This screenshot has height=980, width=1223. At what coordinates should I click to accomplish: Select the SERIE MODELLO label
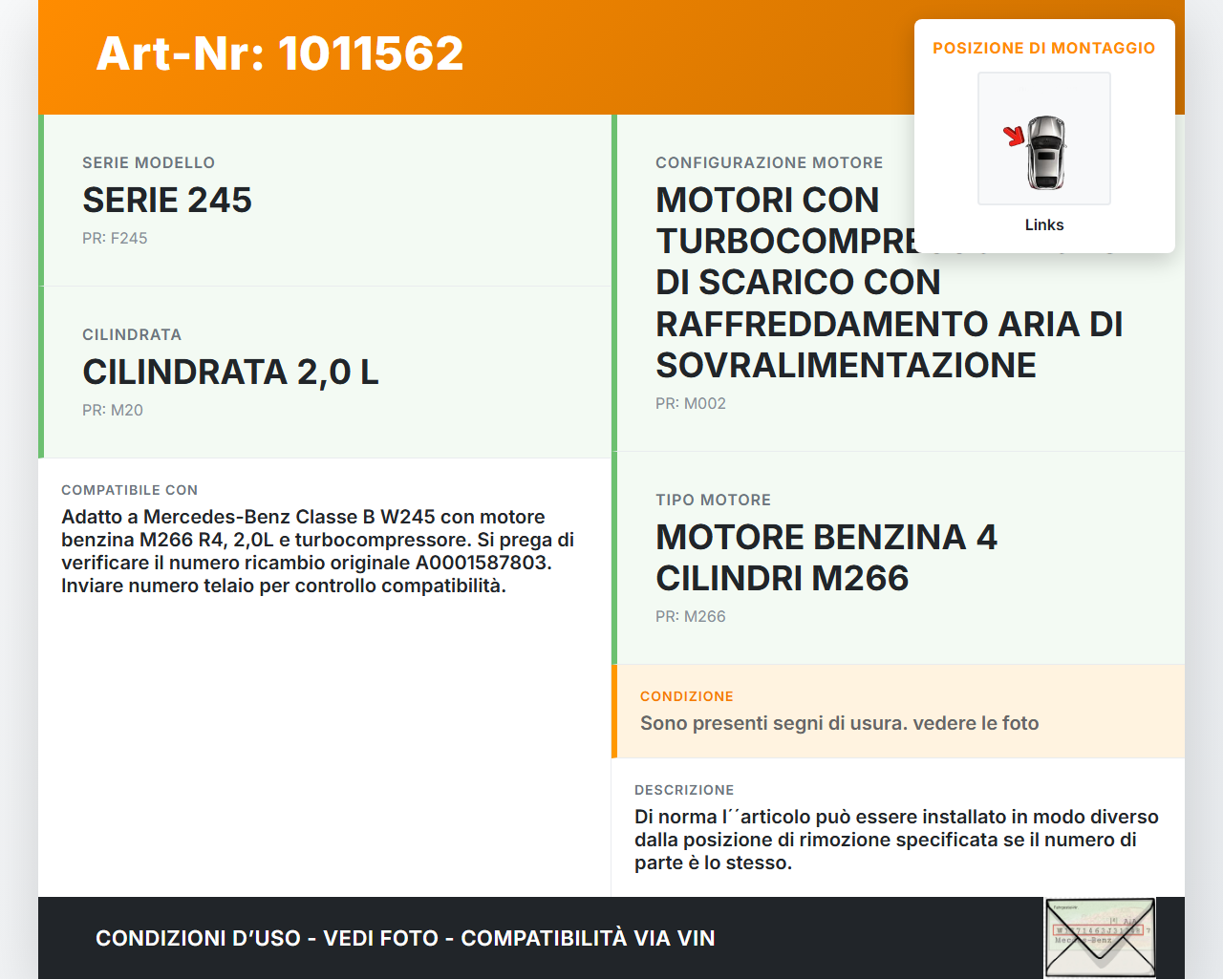pyautogui.click(x=149, y=162)
